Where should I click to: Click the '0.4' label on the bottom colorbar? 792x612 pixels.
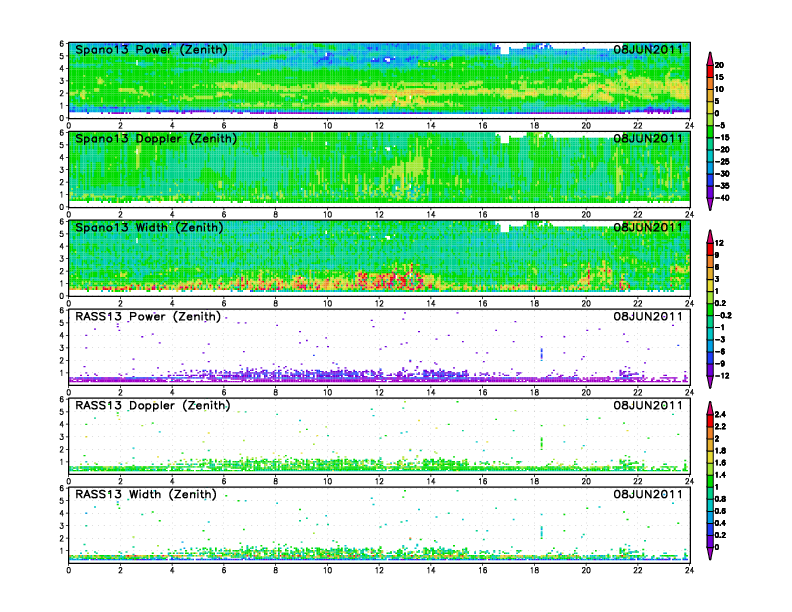coord(720,524)
